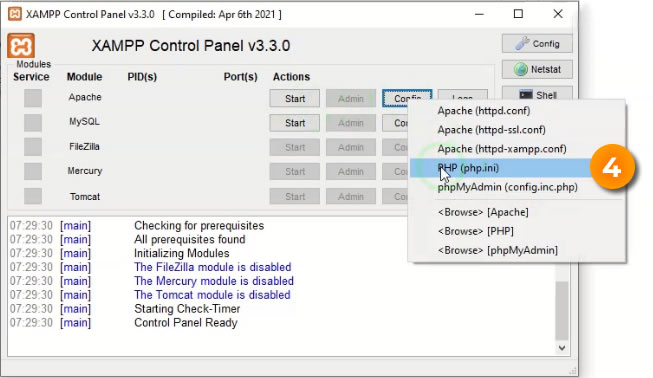The height and width of the screenshot is (378, 653).
Task: Click the FileZilla Admin button
Action: [x=351, y=147]
